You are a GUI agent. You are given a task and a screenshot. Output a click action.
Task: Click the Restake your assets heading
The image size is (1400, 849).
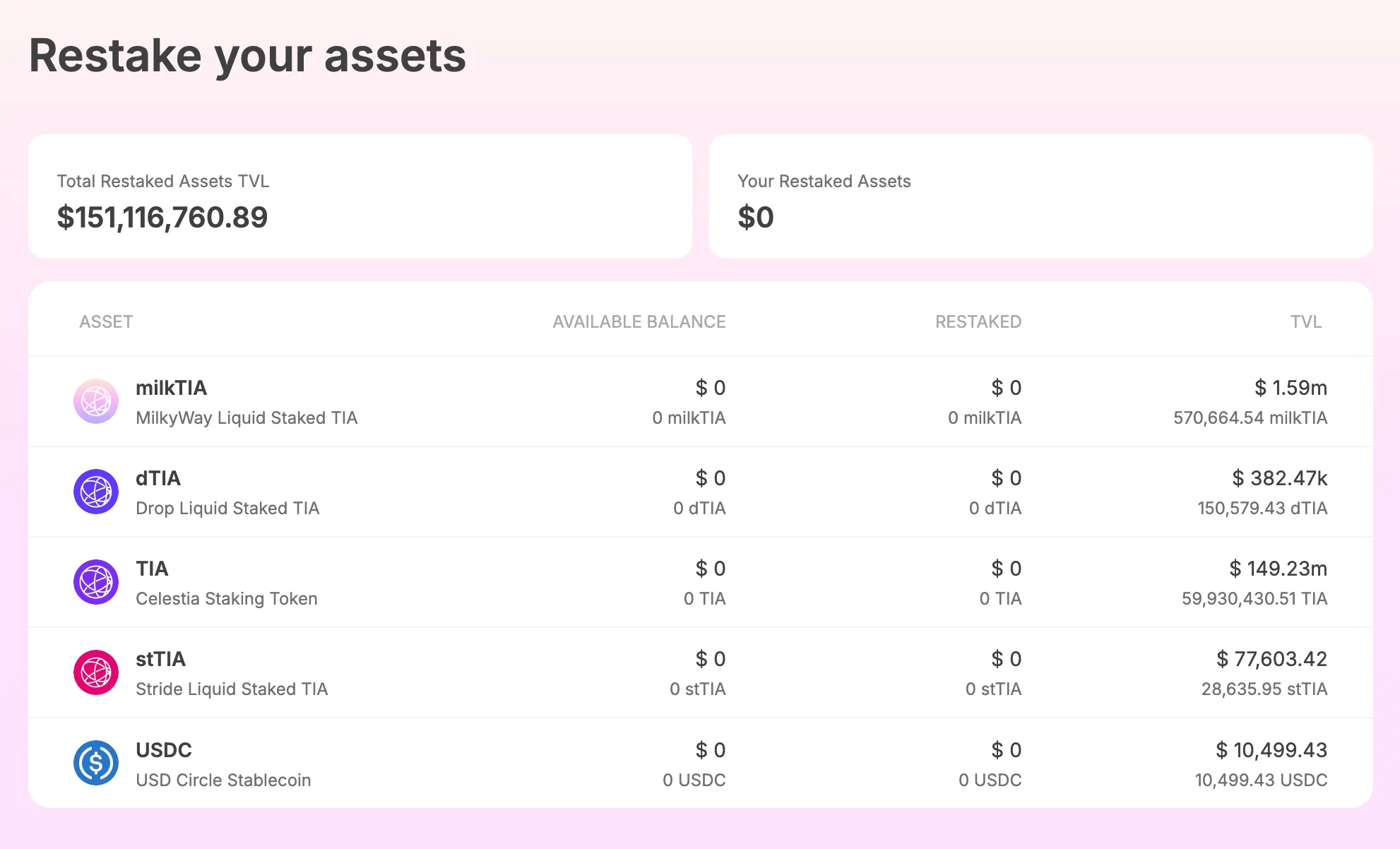click(247, 57)
